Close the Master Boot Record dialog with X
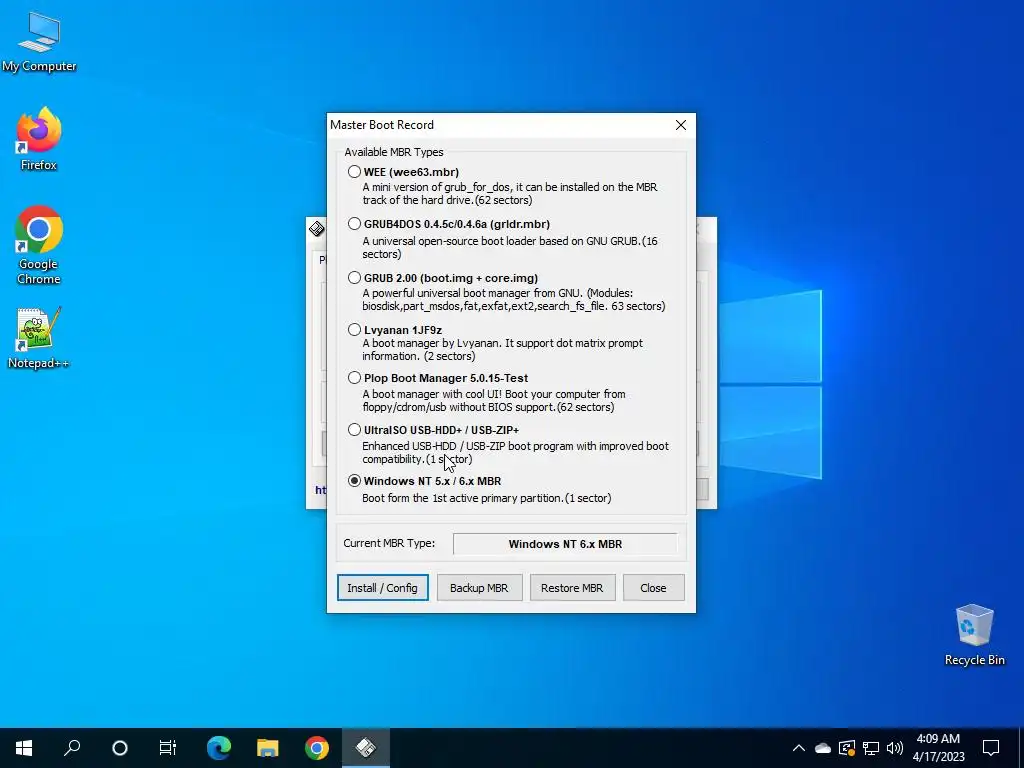This screenshot has width=1024, height=768. [x=680, y=125]
